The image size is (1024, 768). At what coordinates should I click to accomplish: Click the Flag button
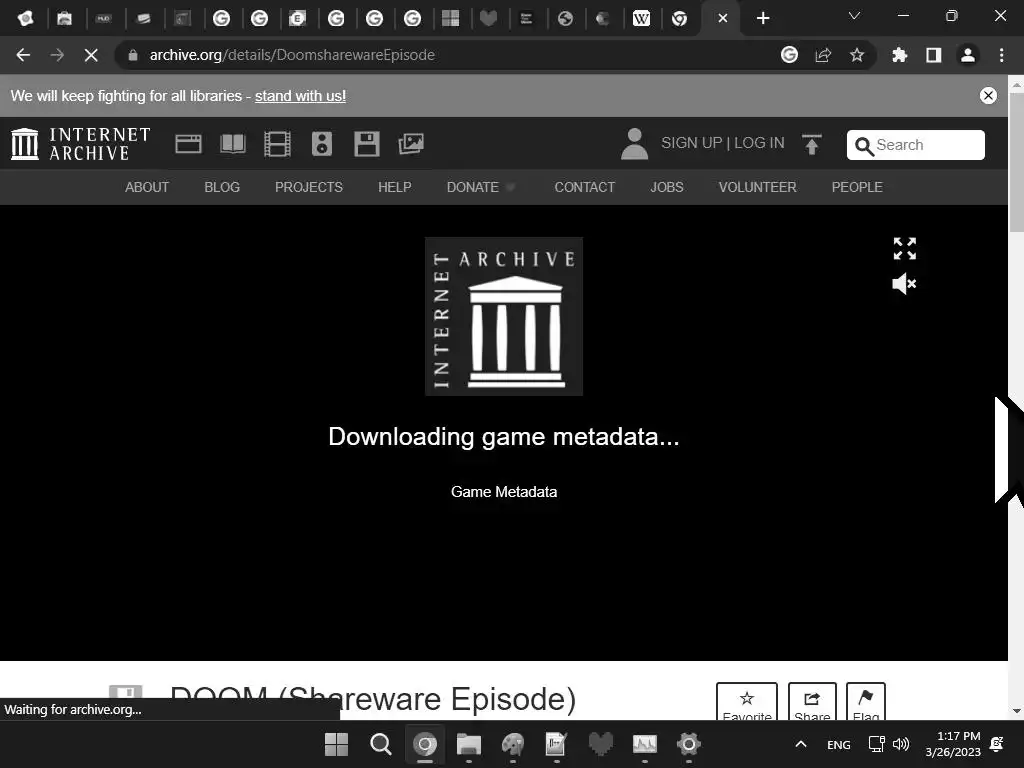(x=866, y=701)
